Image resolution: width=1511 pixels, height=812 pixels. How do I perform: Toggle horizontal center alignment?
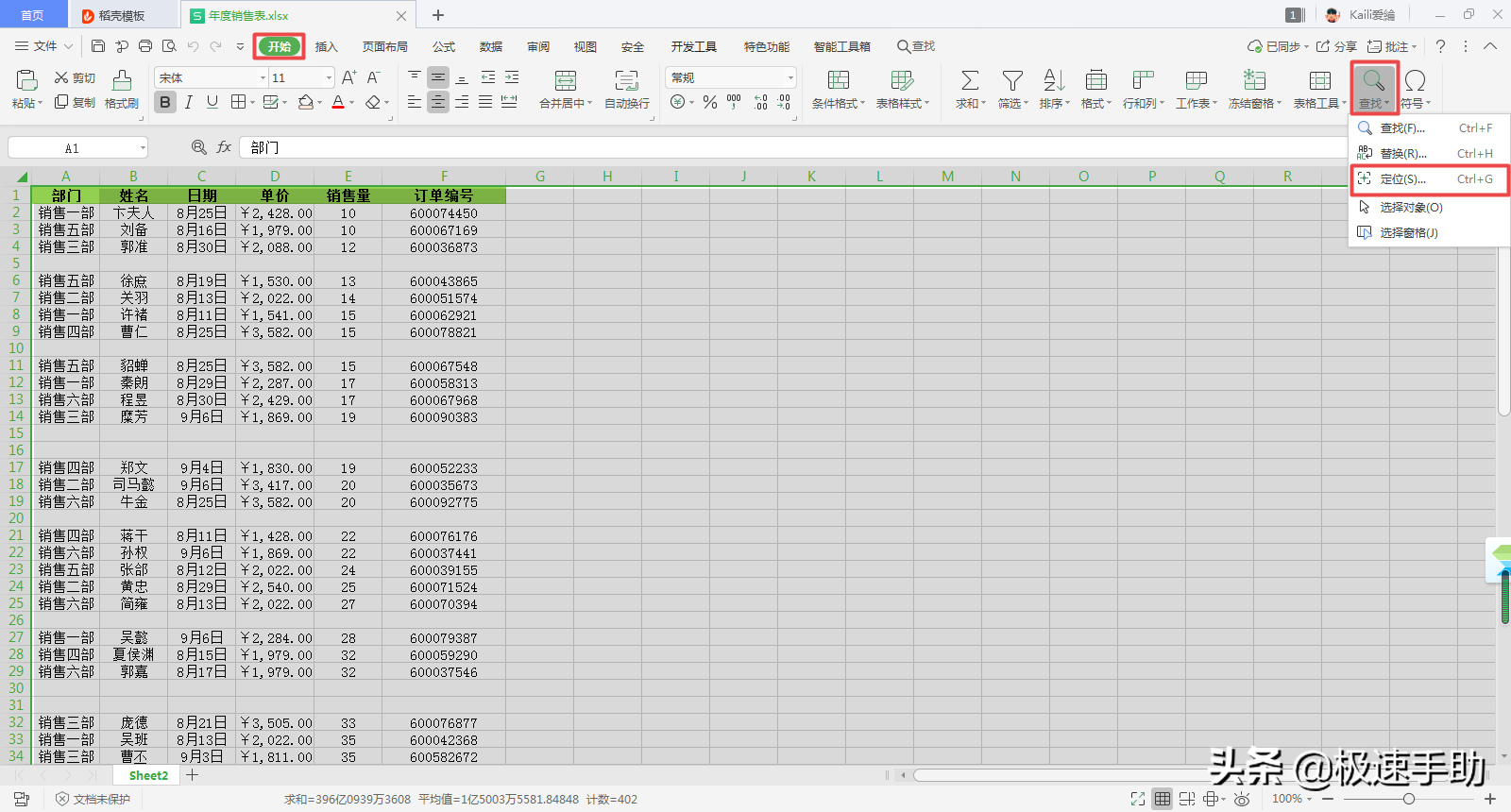click(x=438, y=102)
